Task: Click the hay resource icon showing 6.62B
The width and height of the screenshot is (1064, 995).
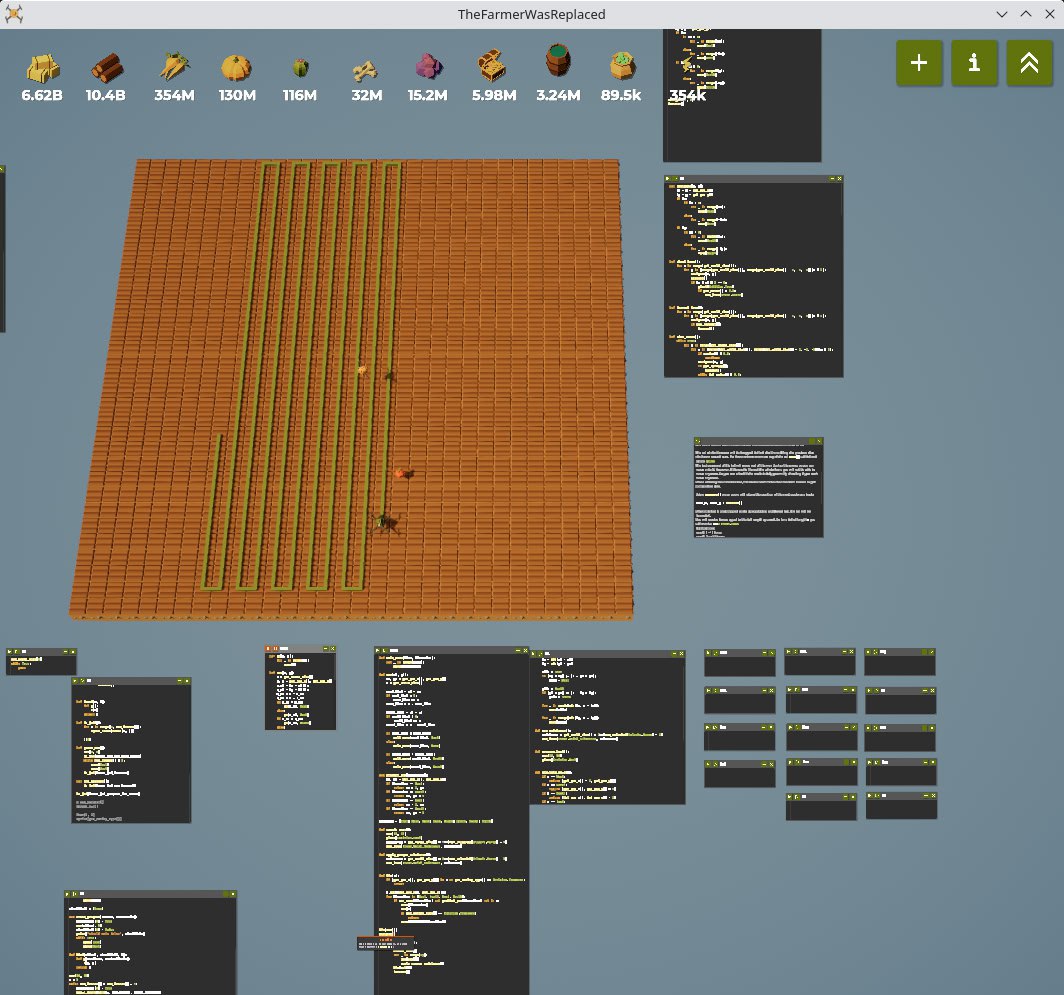Action: pyautogui.click(x=43, y=68)
